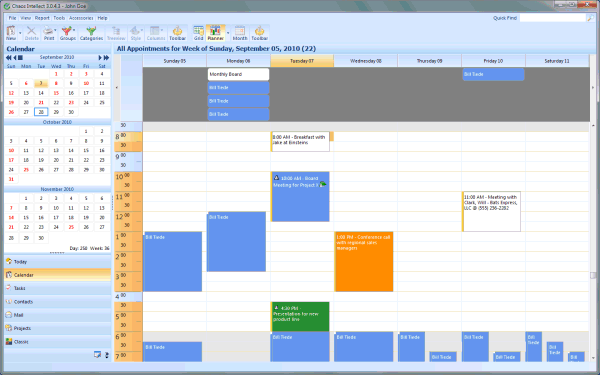Expand the Groups dropdown arrow
The height and width of the screenshot is (375, 600).
click(74, 30)
